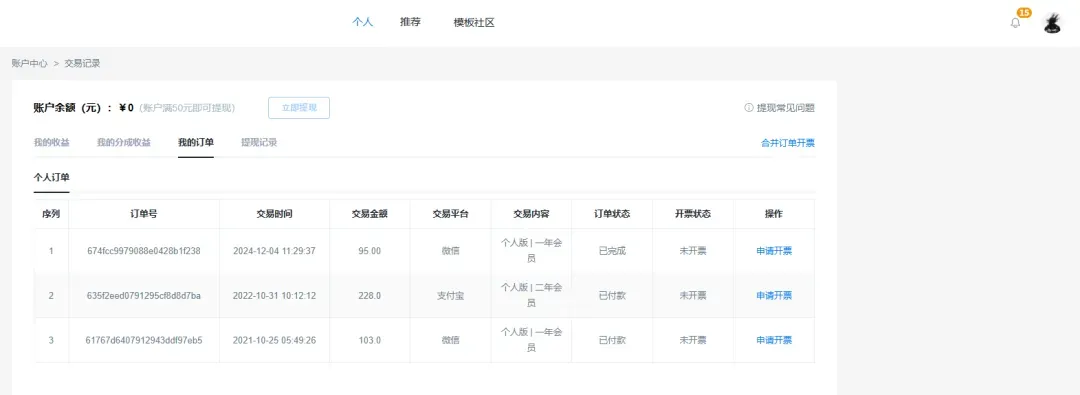Viewport: 1080px width, 395px height.
Task: Click the amount 228.0 cell
Action: click(x=369, y=295)
